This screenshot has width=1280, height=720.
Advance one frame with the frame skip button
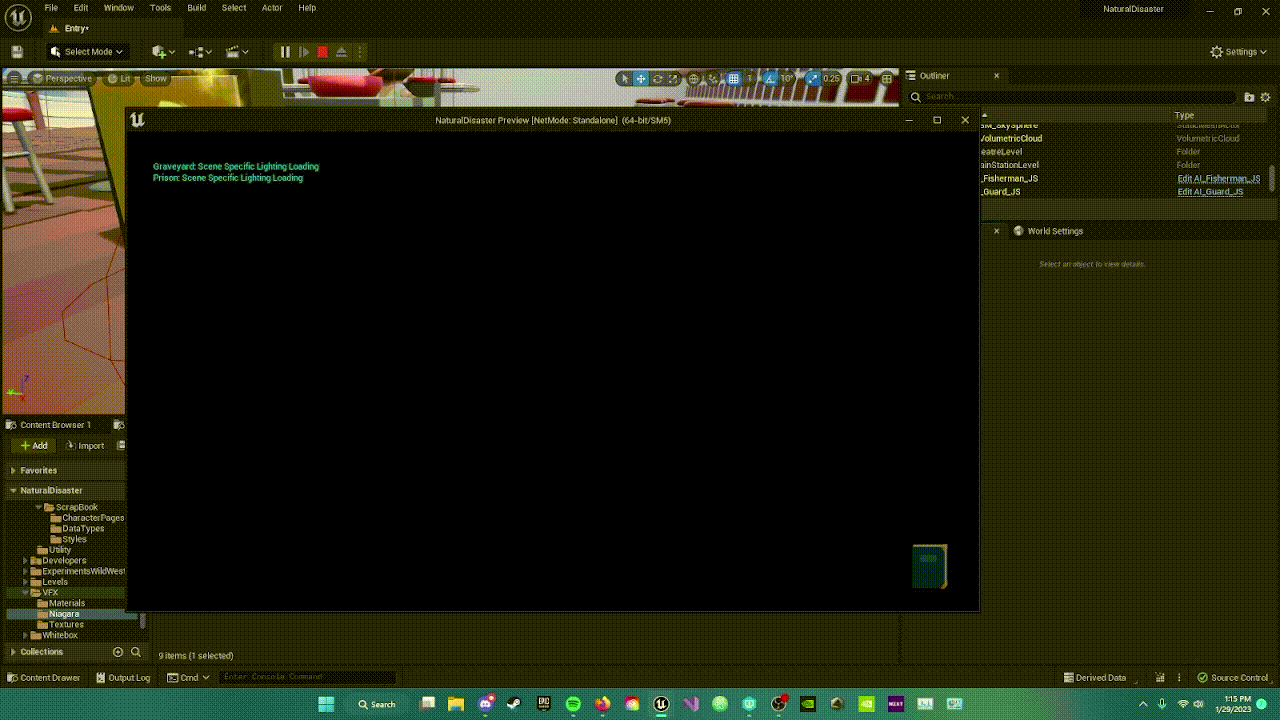304,52
